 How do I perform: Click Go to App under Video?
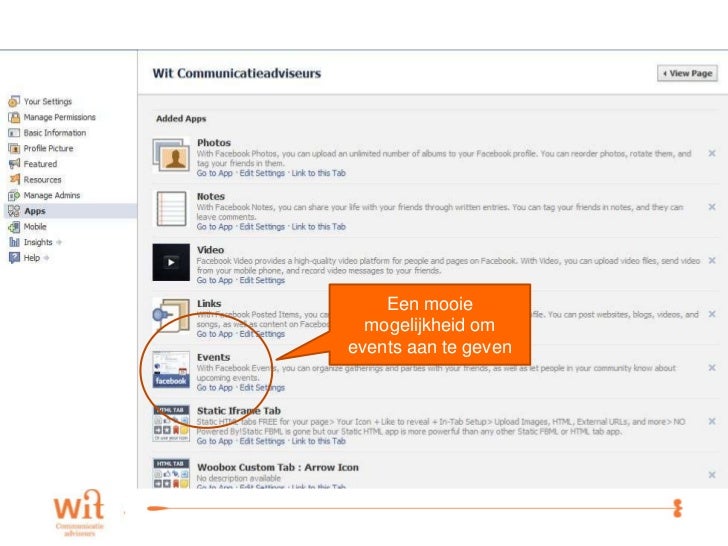214,280
